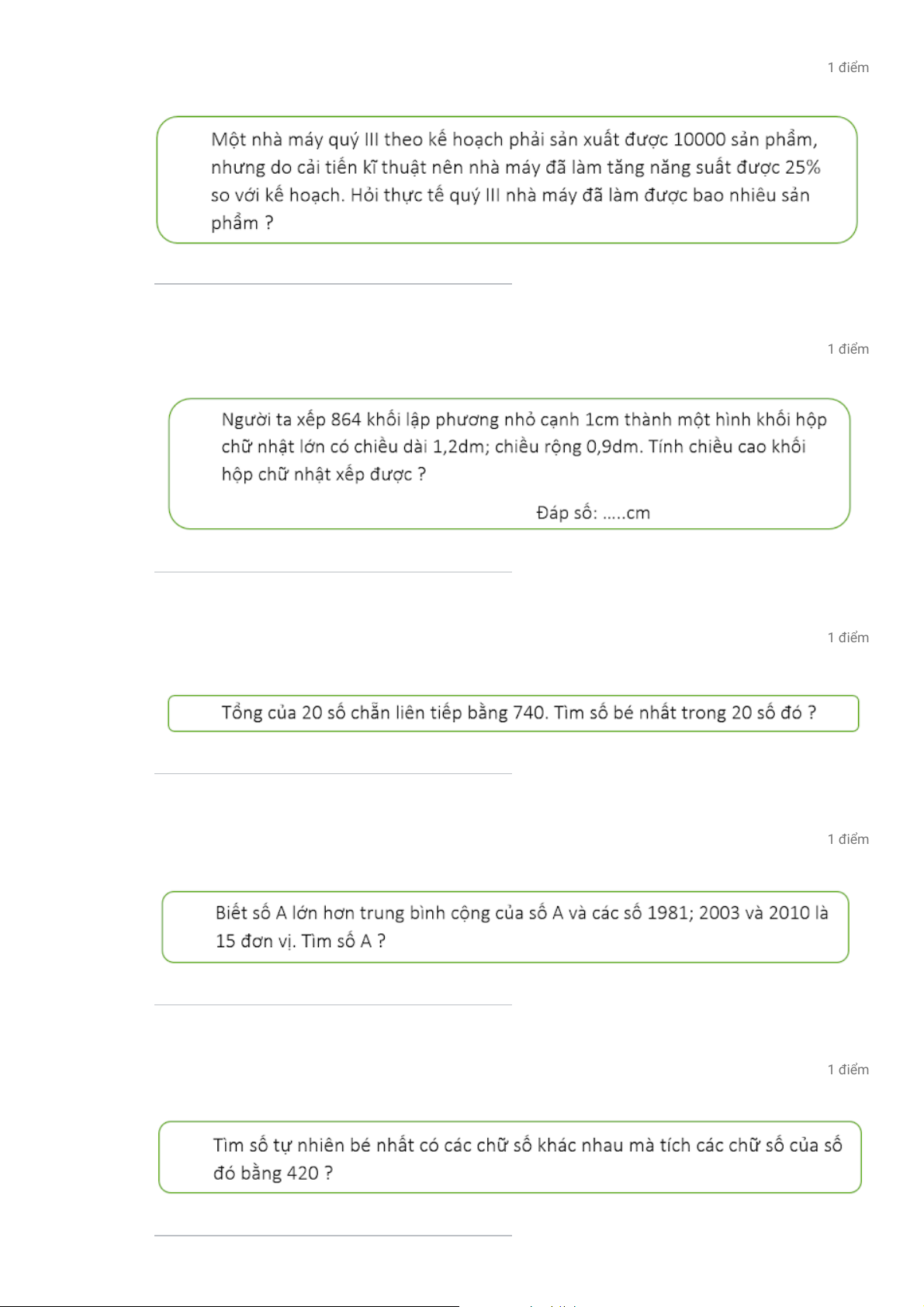Click the '1 điểm' label above the factory question
Viewport: 924px width, 1307px height.
coord(848,67)
